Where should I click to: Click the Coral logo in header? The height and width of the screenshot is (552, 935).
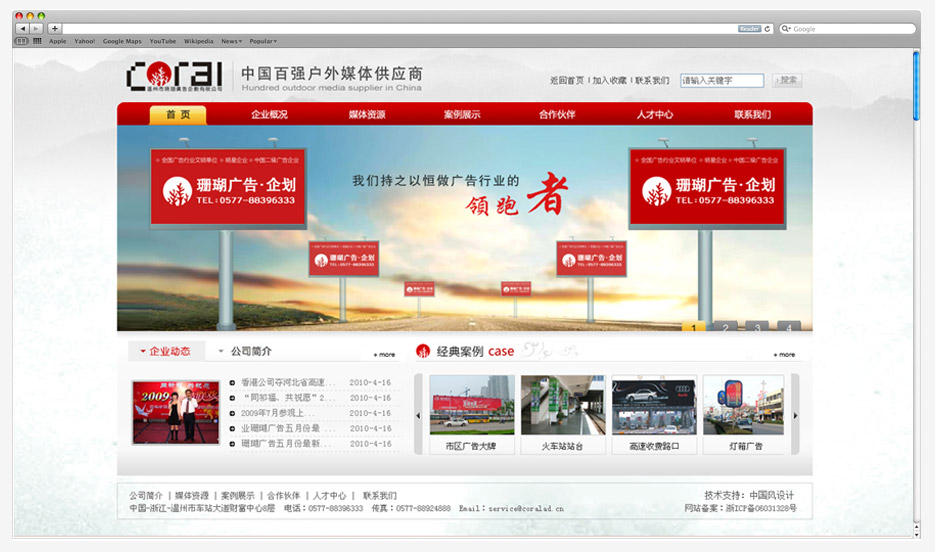pos(175,76)
